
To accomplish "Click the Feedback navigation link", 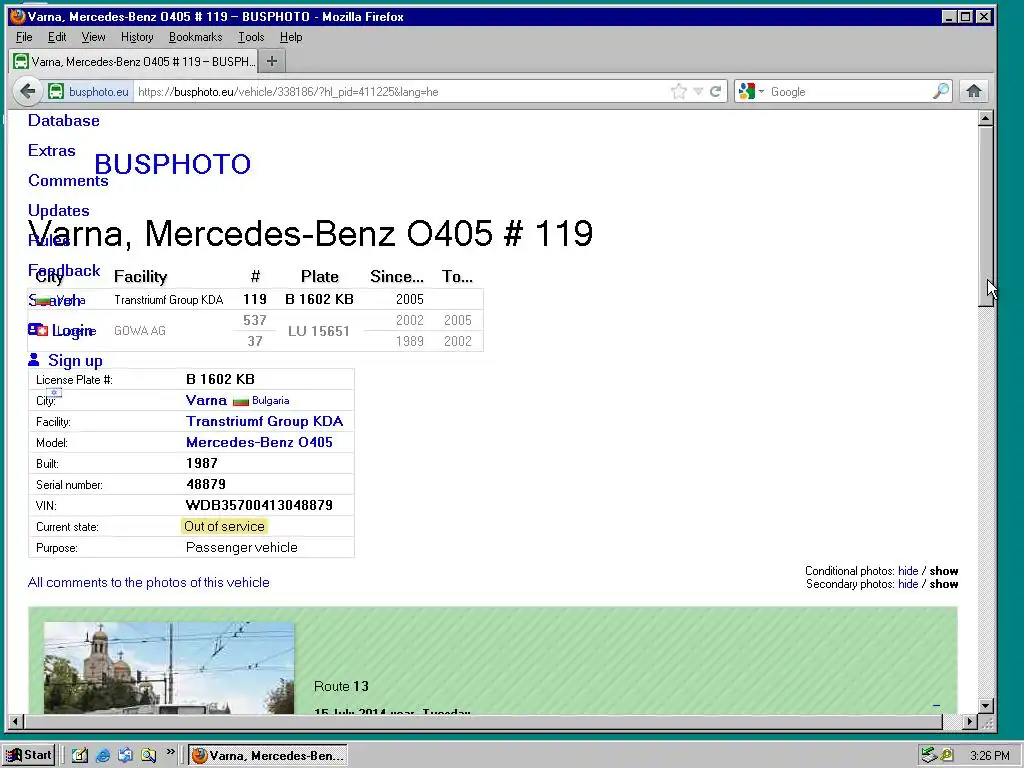I will [64, 270].
